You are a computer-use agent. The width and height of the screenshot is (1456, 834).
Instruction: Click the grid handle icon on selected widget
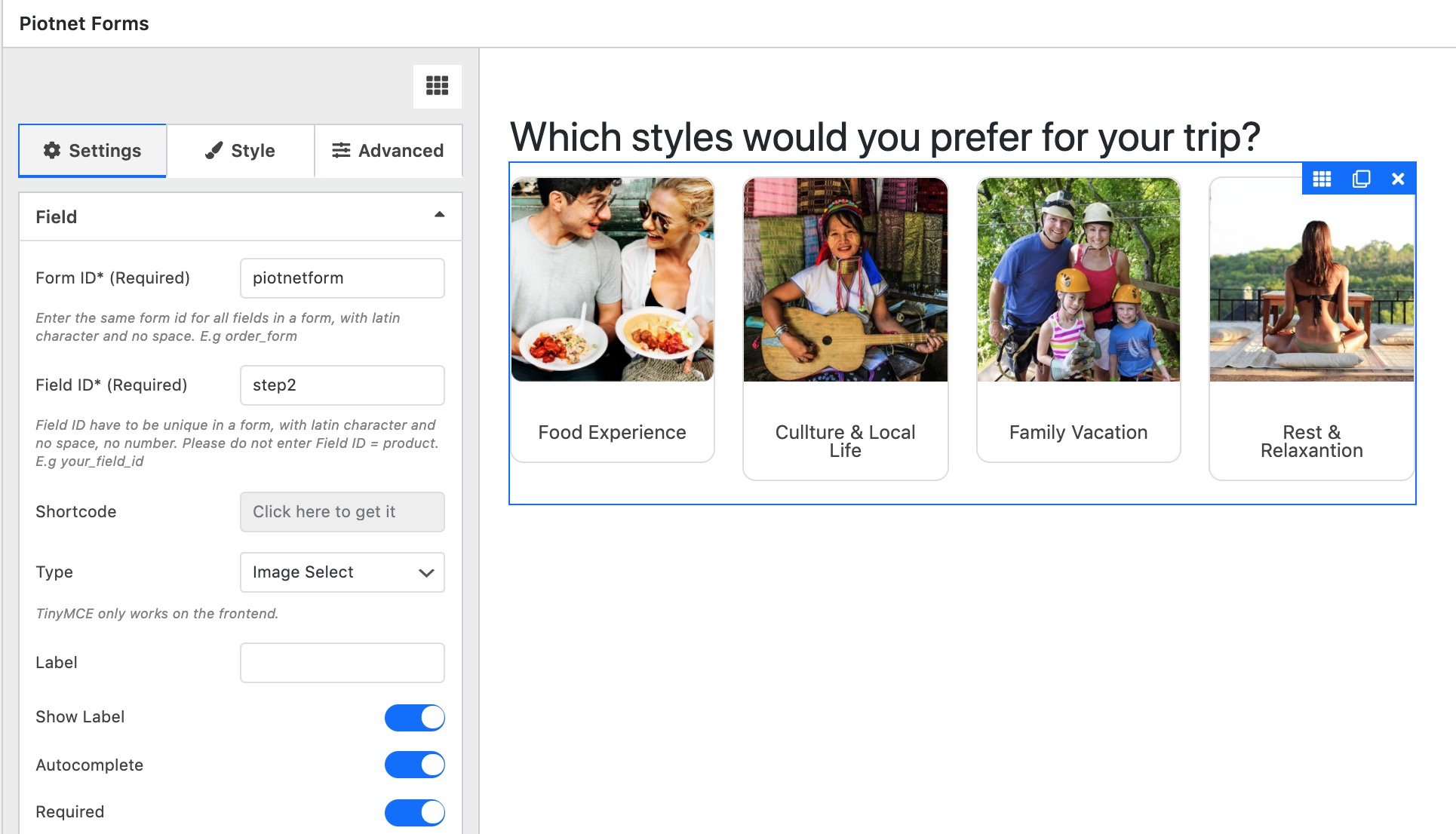pyautogui.click(x=1322, y=179)
